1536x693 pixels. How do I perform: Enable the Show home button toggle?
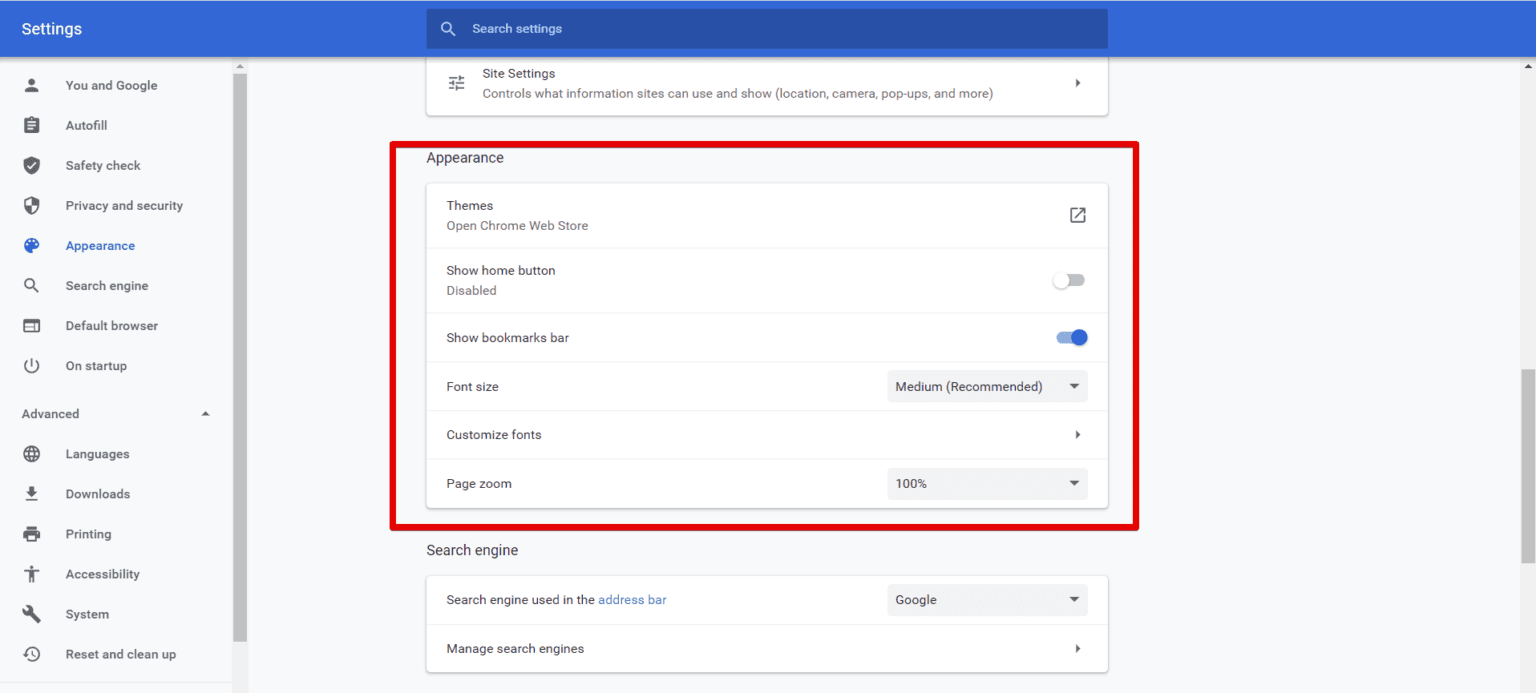[x=1068, y=280]
